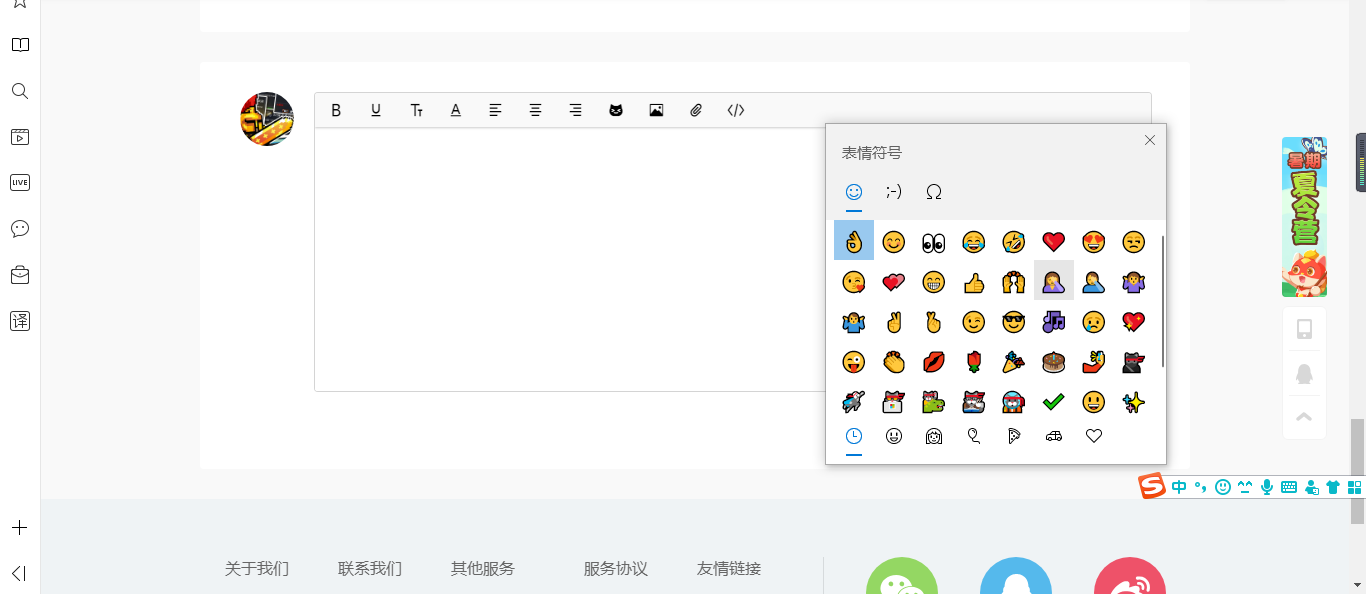Align text to the left
This screenshot has height=594, width=1366.
coord(495,110)
